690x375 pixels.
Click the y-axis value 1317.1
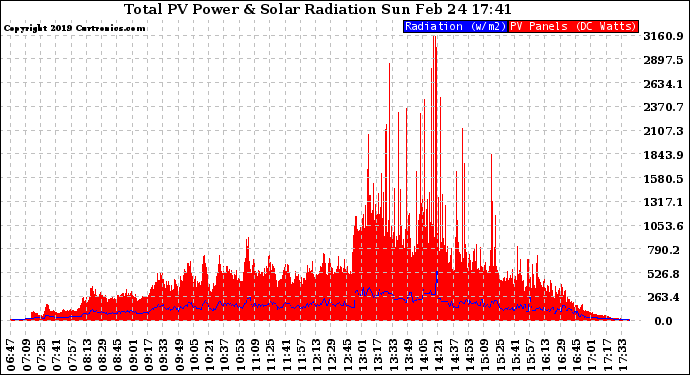coord(663,202)
